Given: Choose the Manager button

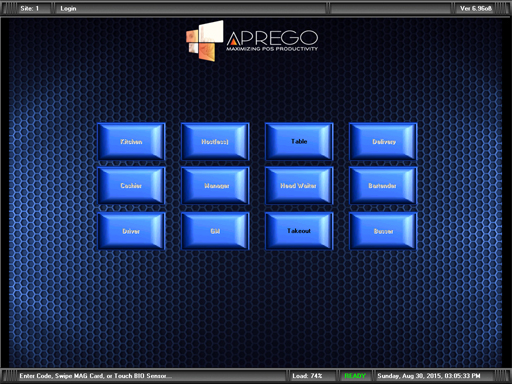Looking at the screenshot, I should click(215, 186).
